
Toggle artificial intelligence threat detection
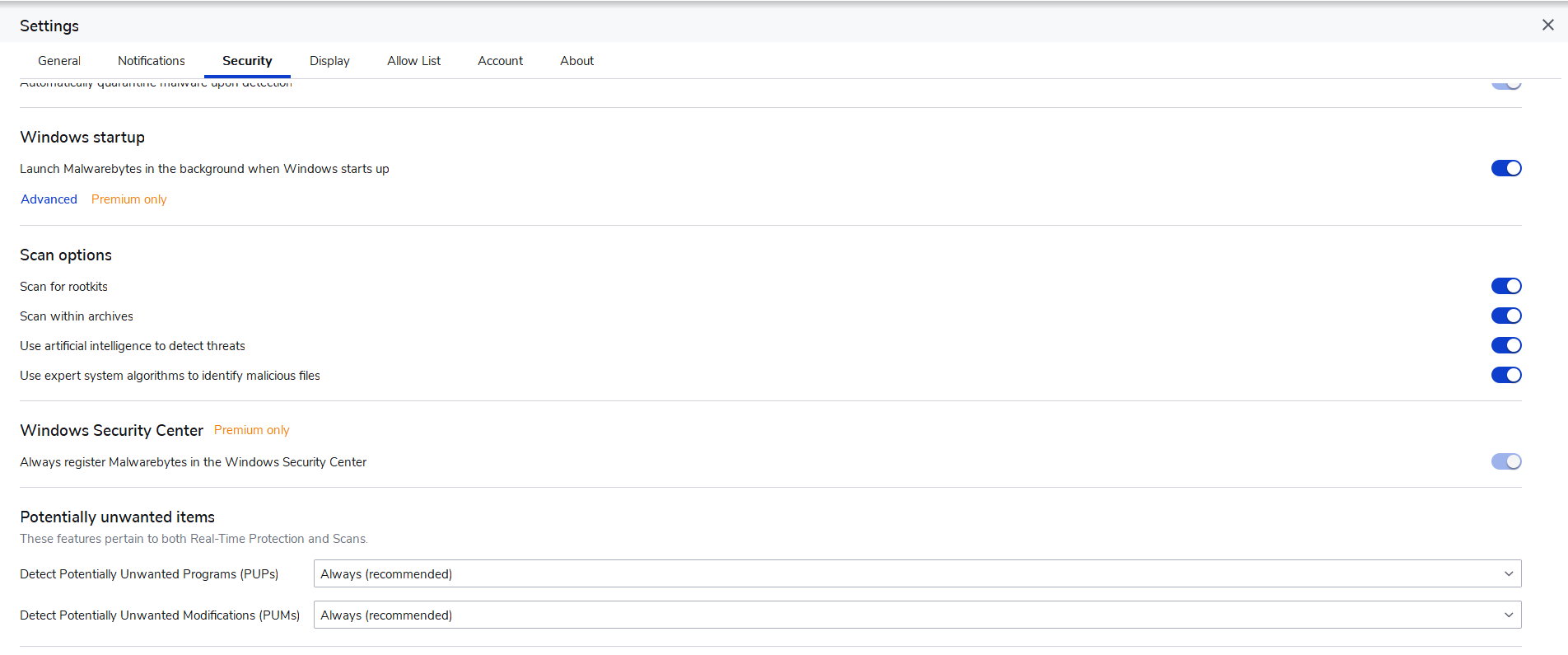(x=1506, y=345)
